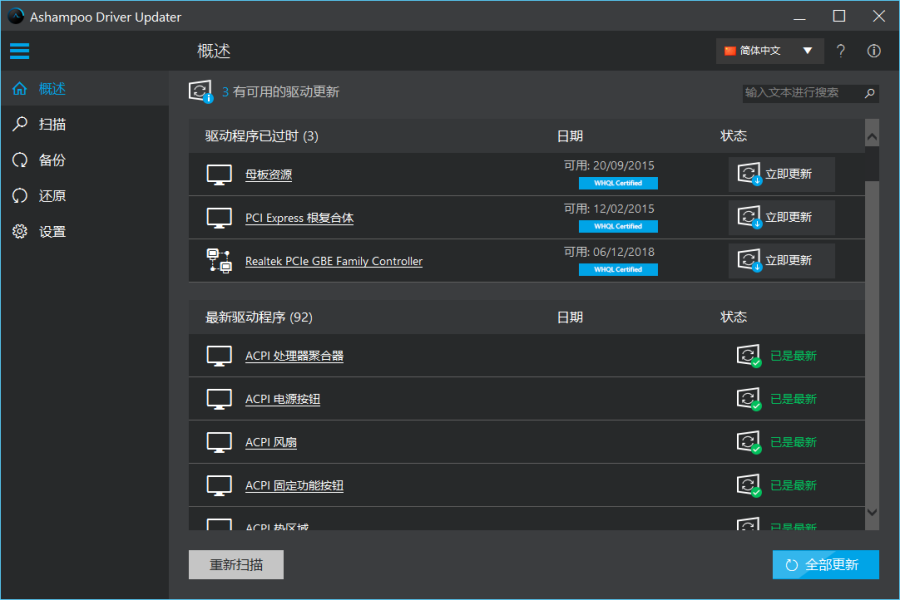Viewport: 900px width, 600px height.
Task: Open 设置 settings page in sidebar
Action: pos(85,231)
